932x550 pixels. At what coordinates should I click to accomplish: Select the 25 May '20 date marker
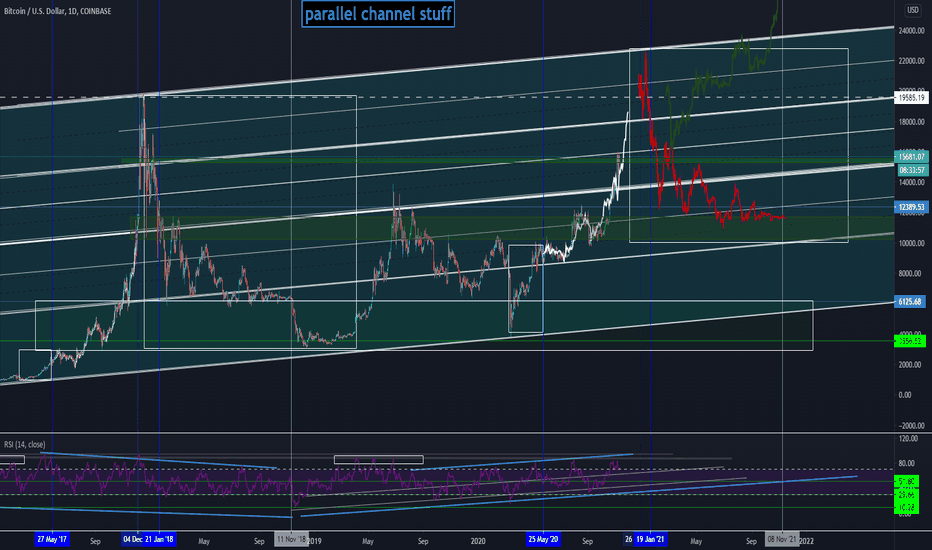pyautogui.click(x=543, y=539)
